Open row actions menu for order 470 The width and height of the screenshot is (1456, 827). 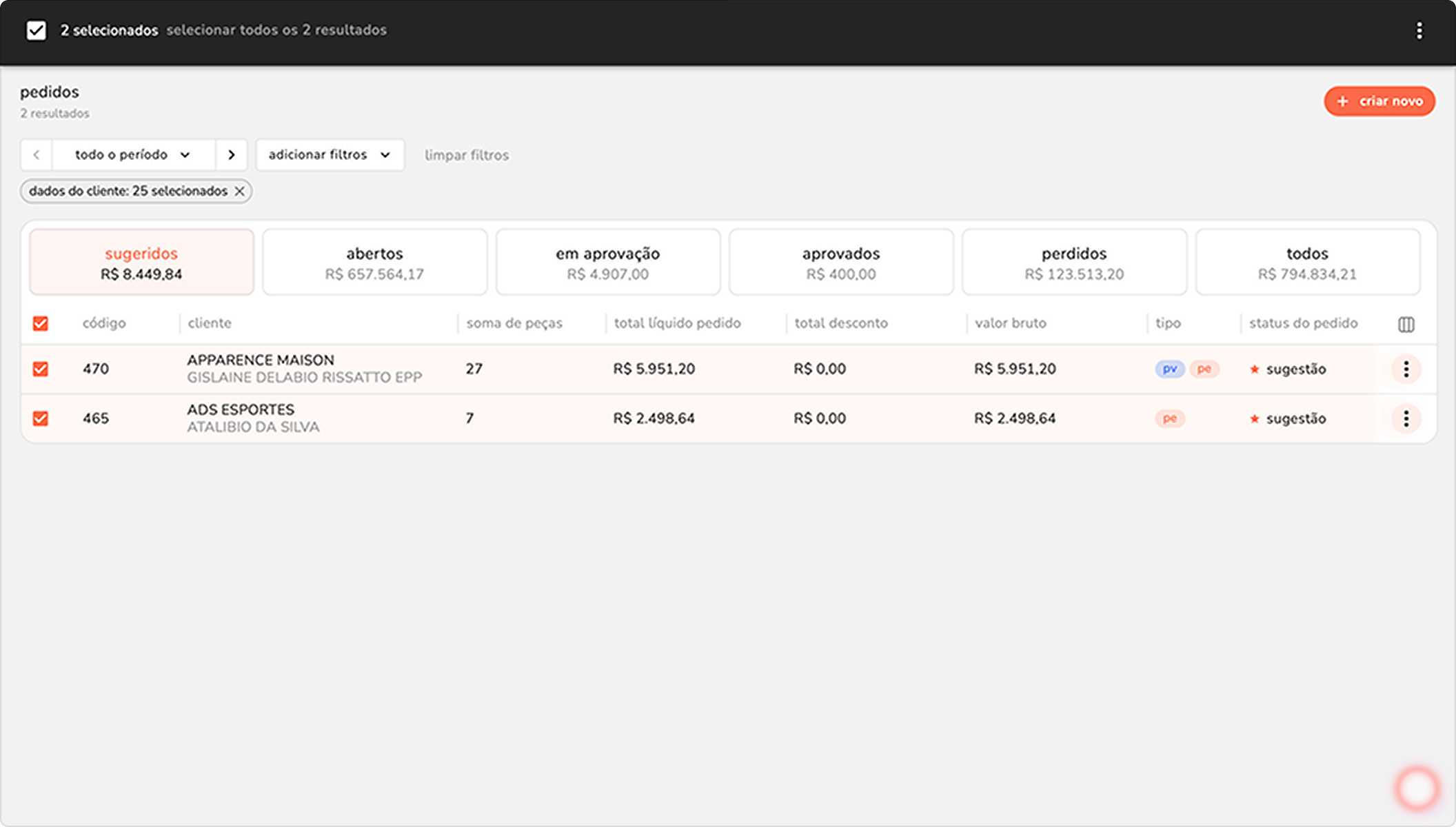(x=1406, y=369)
